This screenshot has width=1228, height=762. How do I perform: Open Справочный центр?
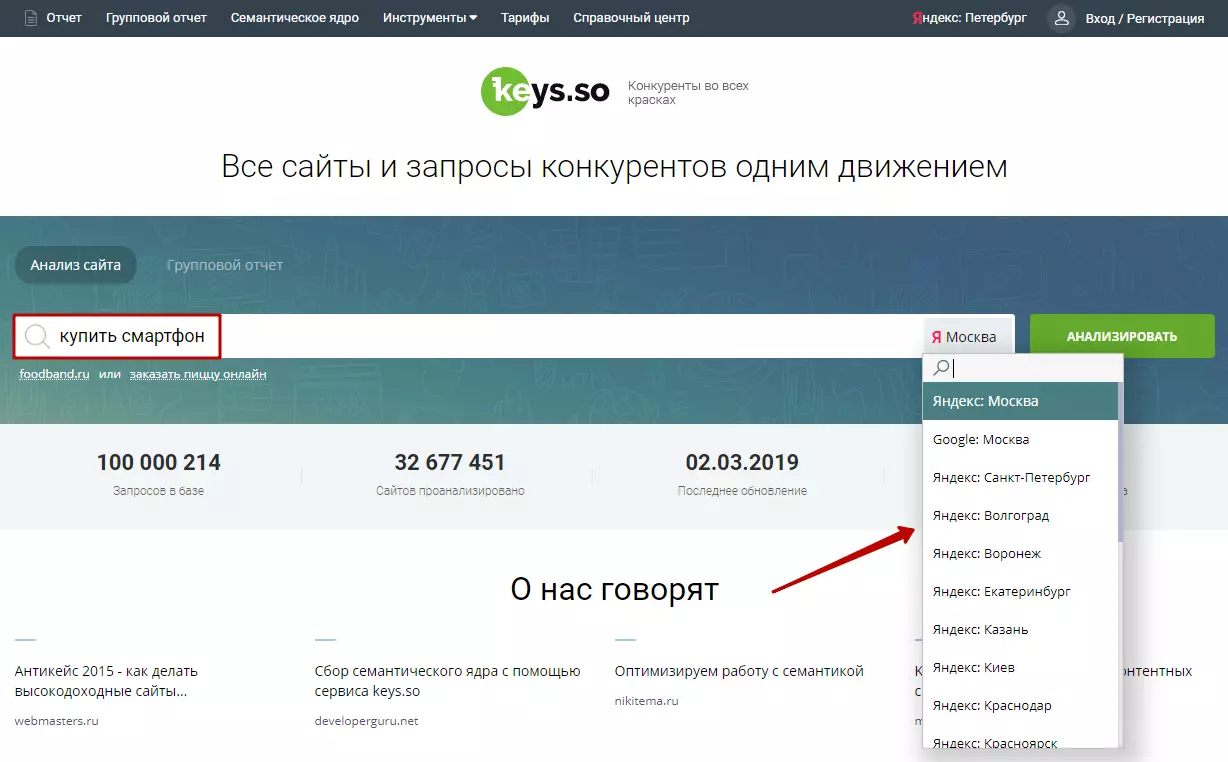[x=631, y=18]
